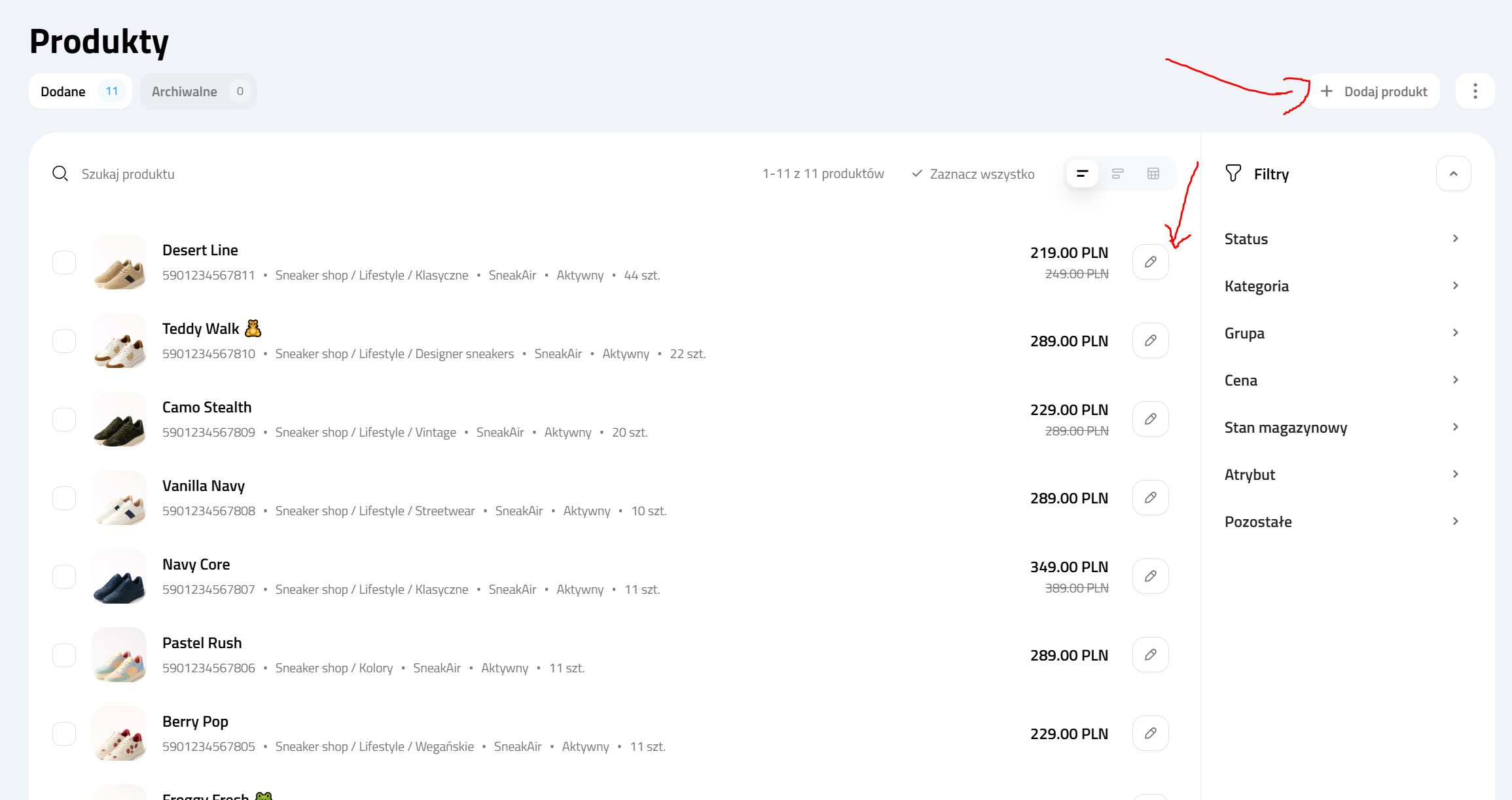
Task: Edit Desert Line via pencil icon
Action: (x=1150, y=261)
